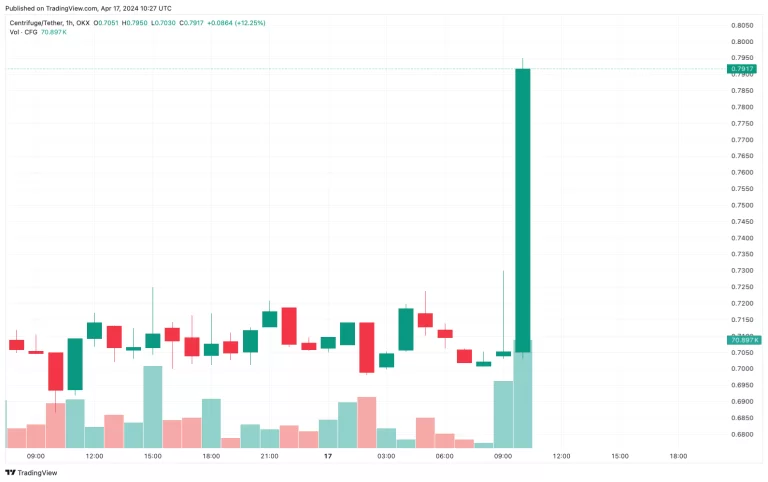Click the TradingView logo icon

[11, 472]
